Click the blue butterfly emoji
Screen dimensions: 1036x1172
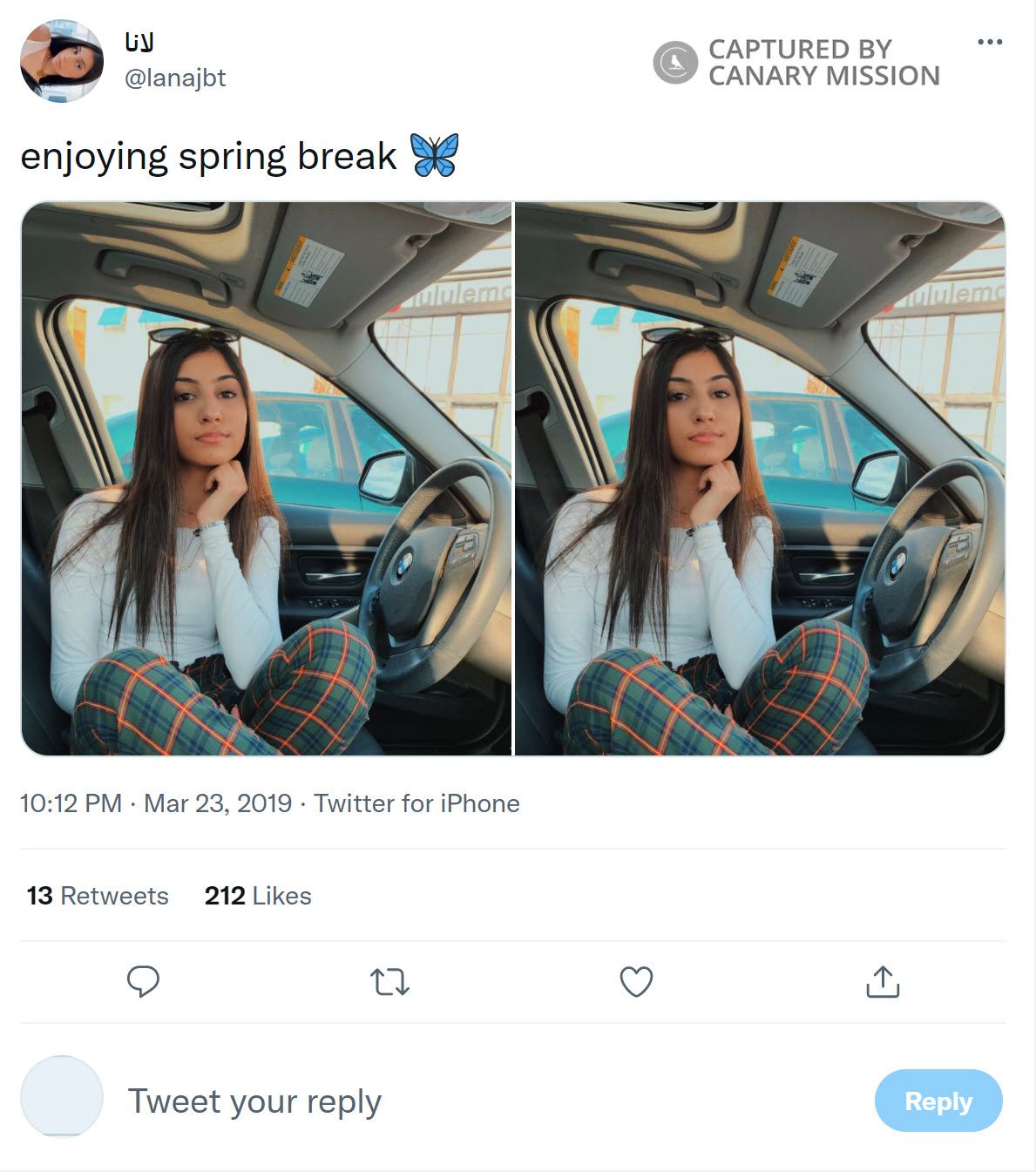(x=434, y=156)
